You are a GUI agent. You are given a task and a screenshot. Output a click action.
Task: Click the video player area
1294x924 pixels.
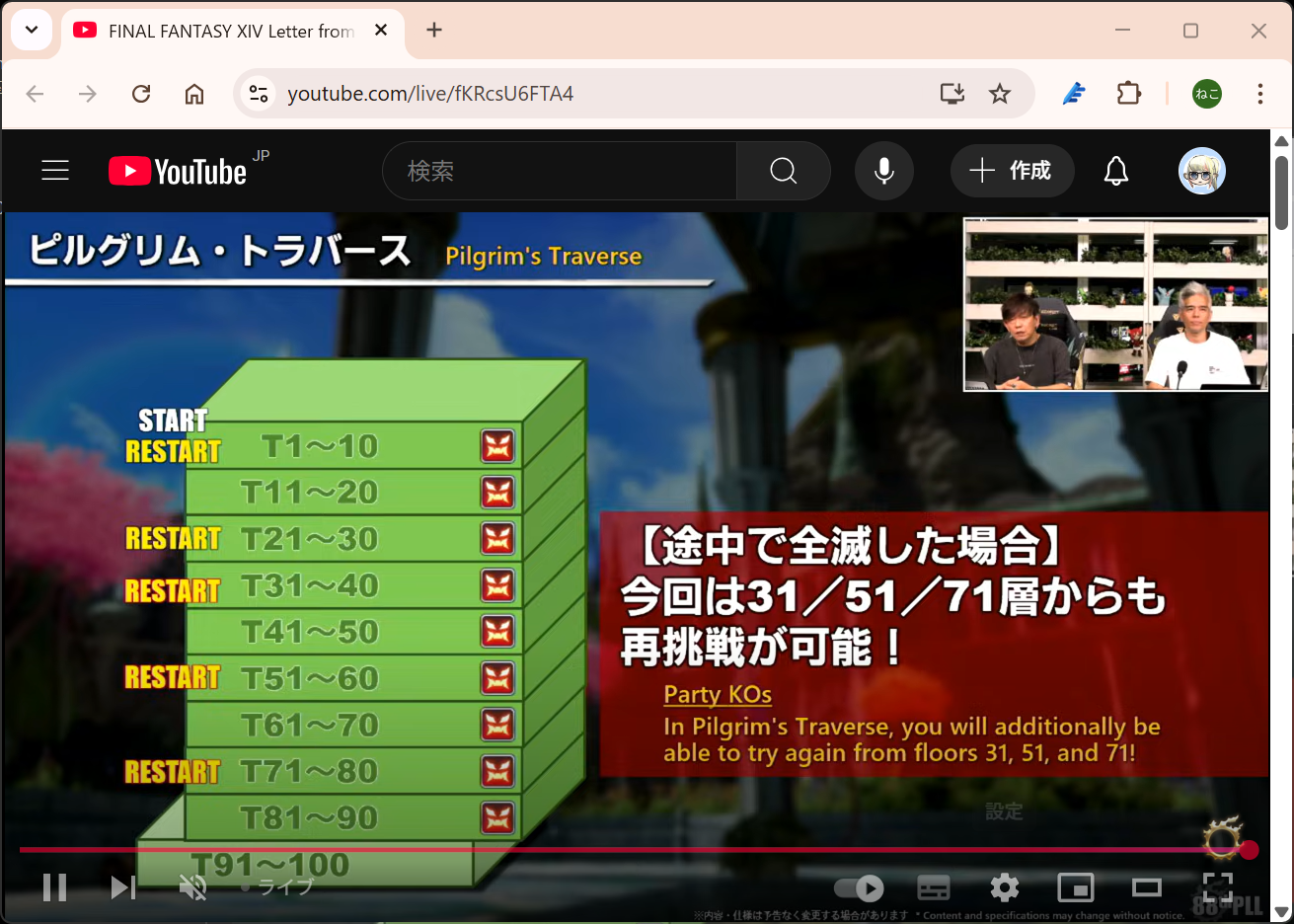[637, 568]
